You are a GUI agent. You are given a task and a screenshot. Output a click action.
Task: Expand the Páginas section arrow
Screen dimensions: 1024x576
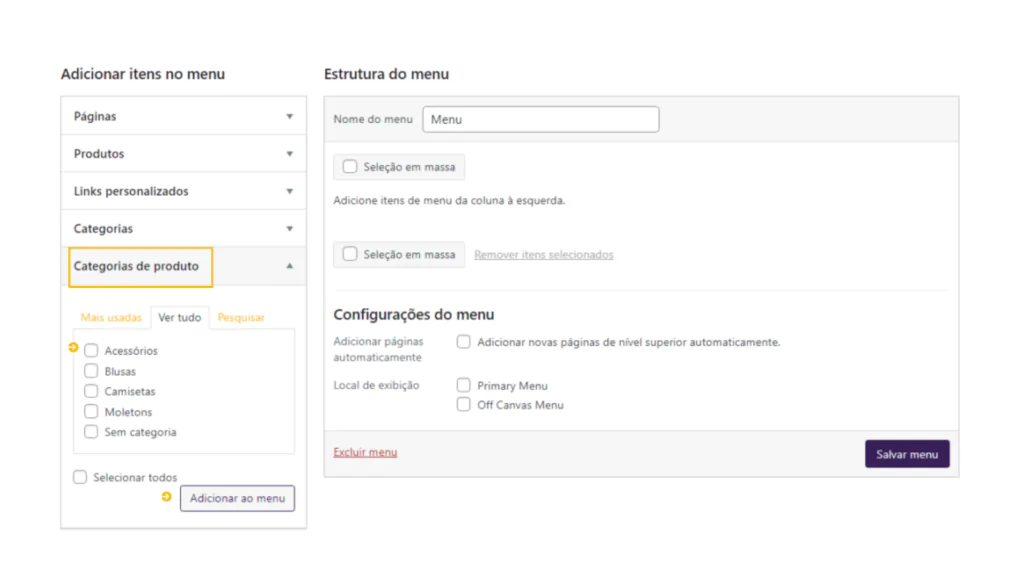289,116
